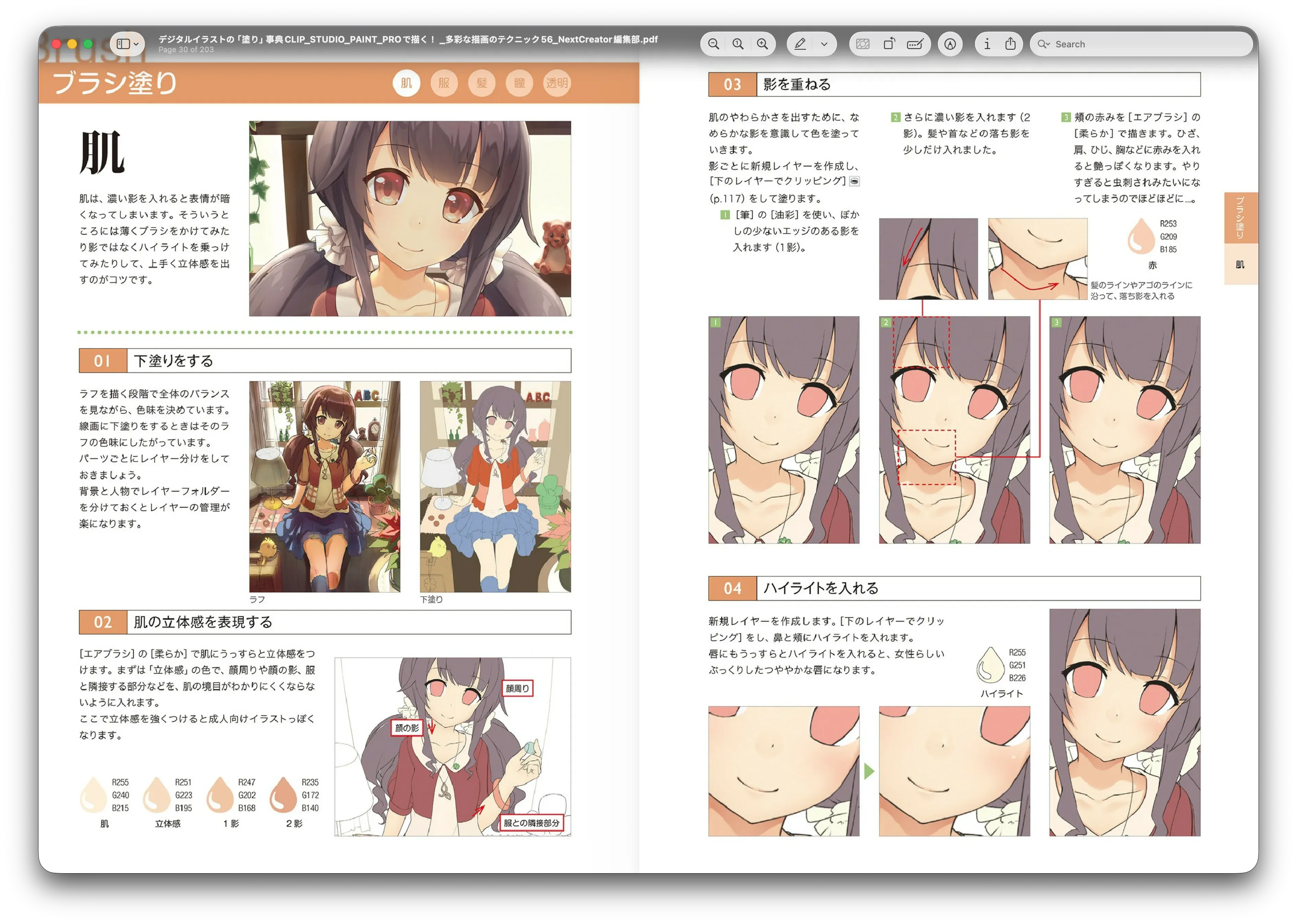Zoom out of the PDF page
This screenshot has width=1297, height=924.
coord(714,44)
